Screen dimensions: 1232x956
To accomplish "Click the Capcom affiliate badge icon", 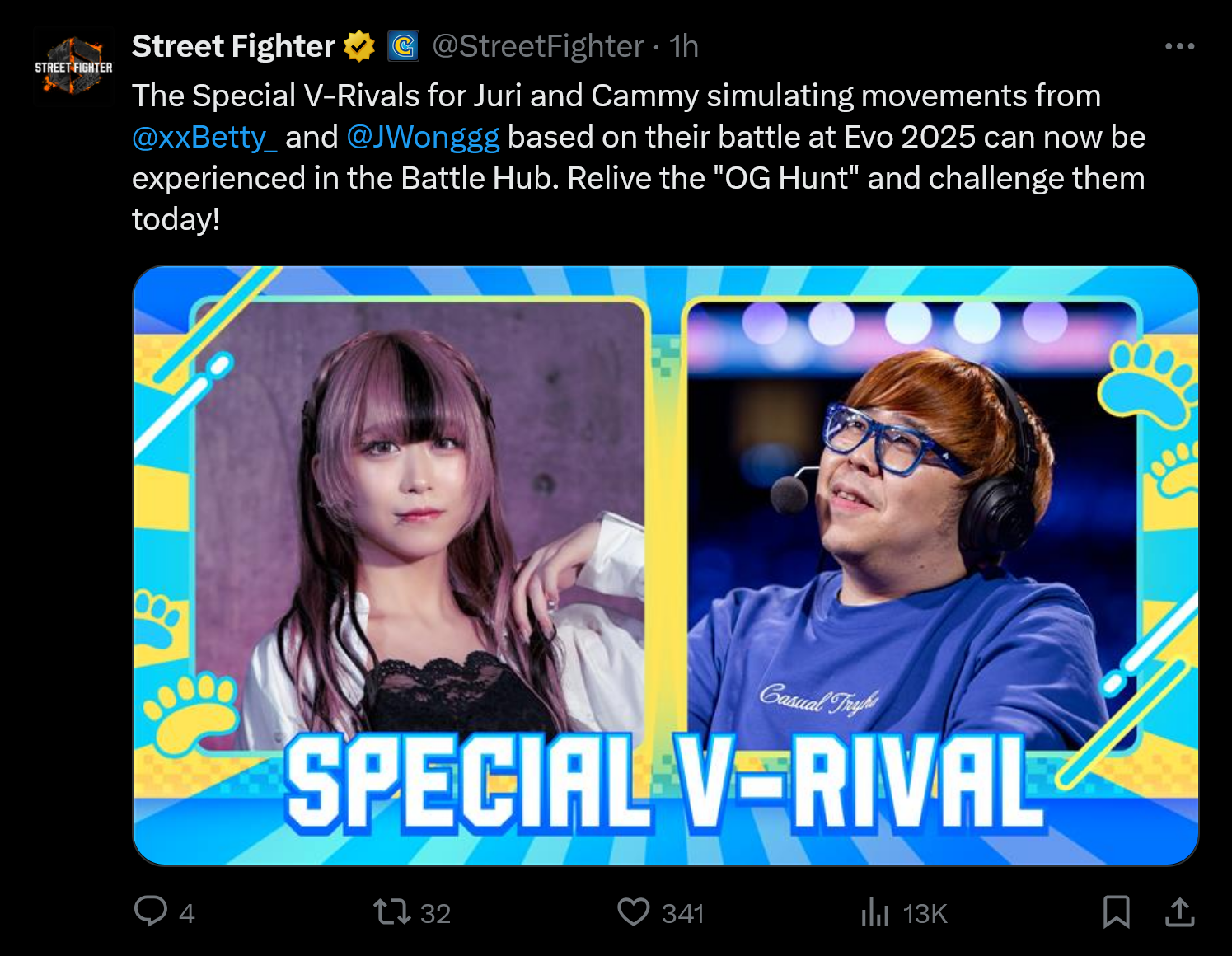I will pyautogui.click(x=403, y=46).
